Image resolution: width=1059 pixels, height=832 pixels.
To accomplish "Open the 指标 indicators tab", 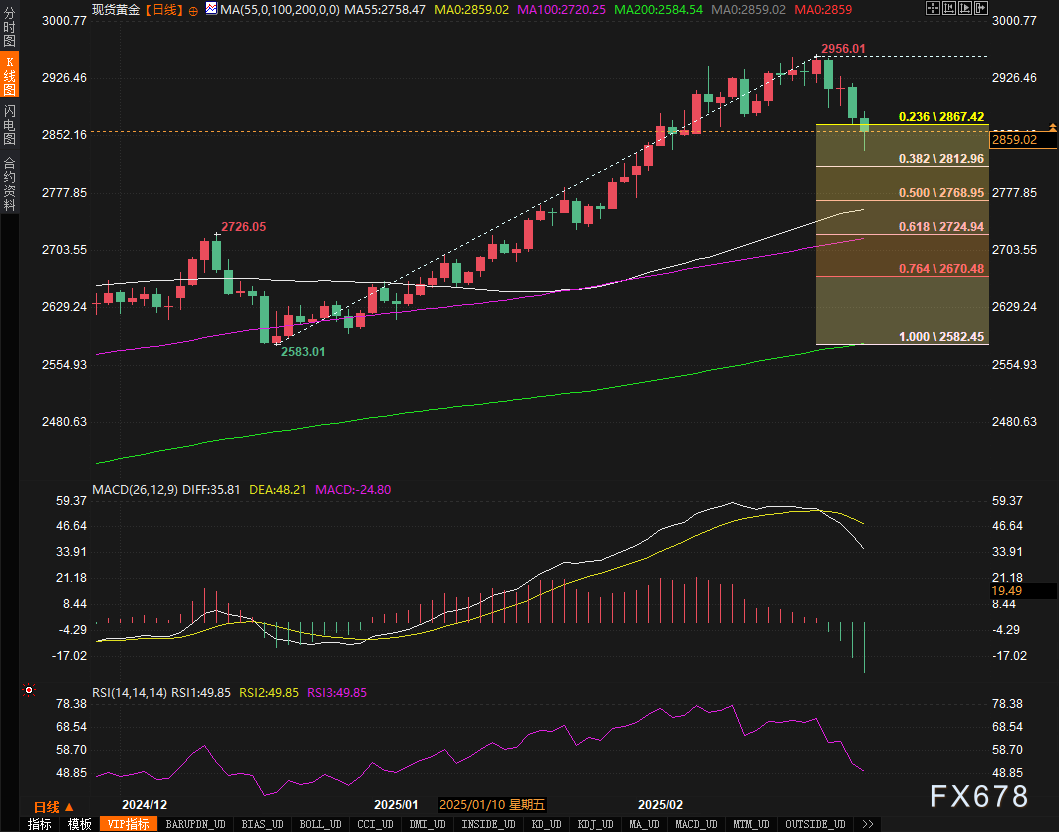I will 40,824.
